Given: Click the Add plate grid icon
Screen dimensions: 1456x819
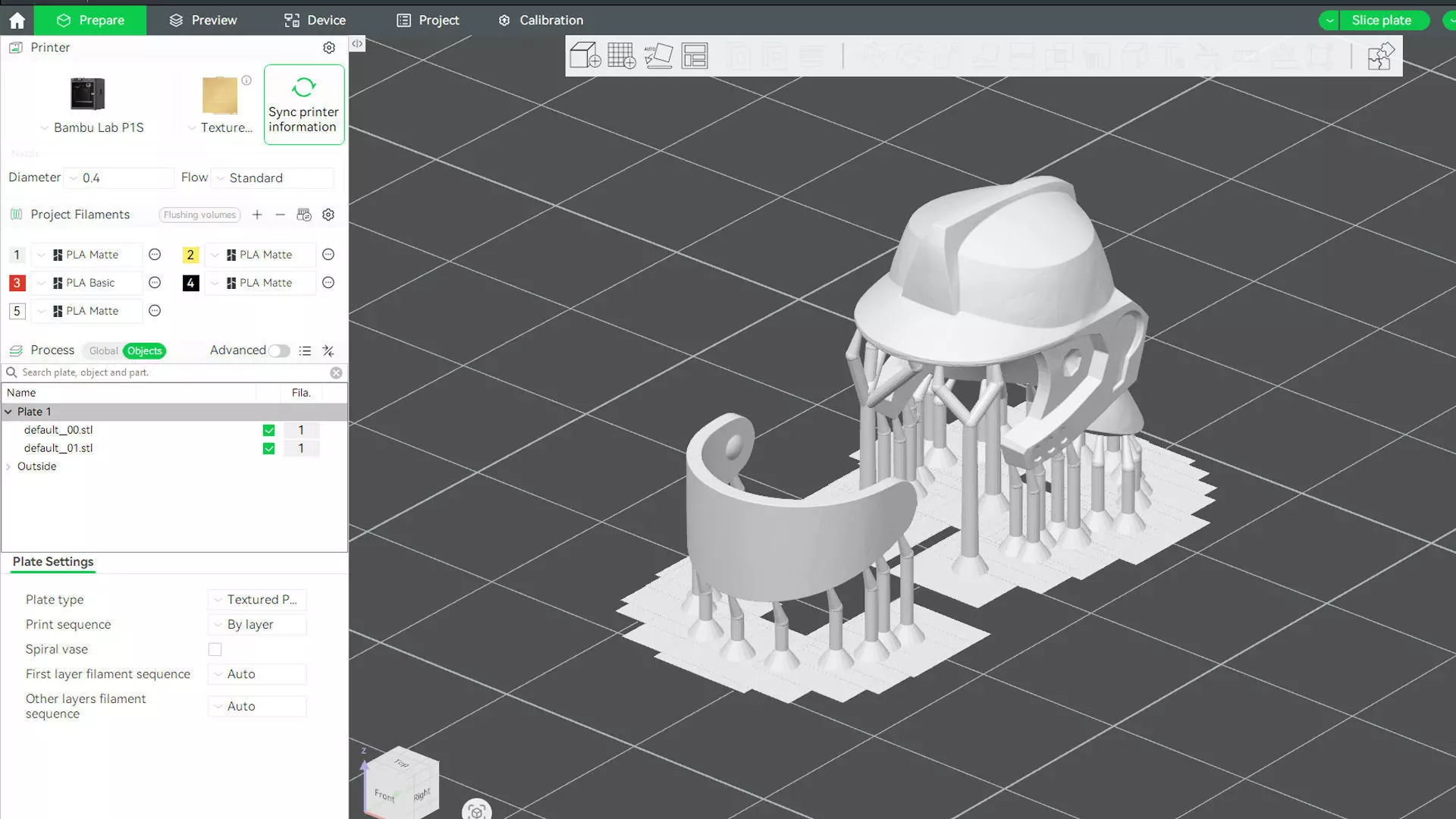Looking at the screenshot, I should click(x=621, y=55).
